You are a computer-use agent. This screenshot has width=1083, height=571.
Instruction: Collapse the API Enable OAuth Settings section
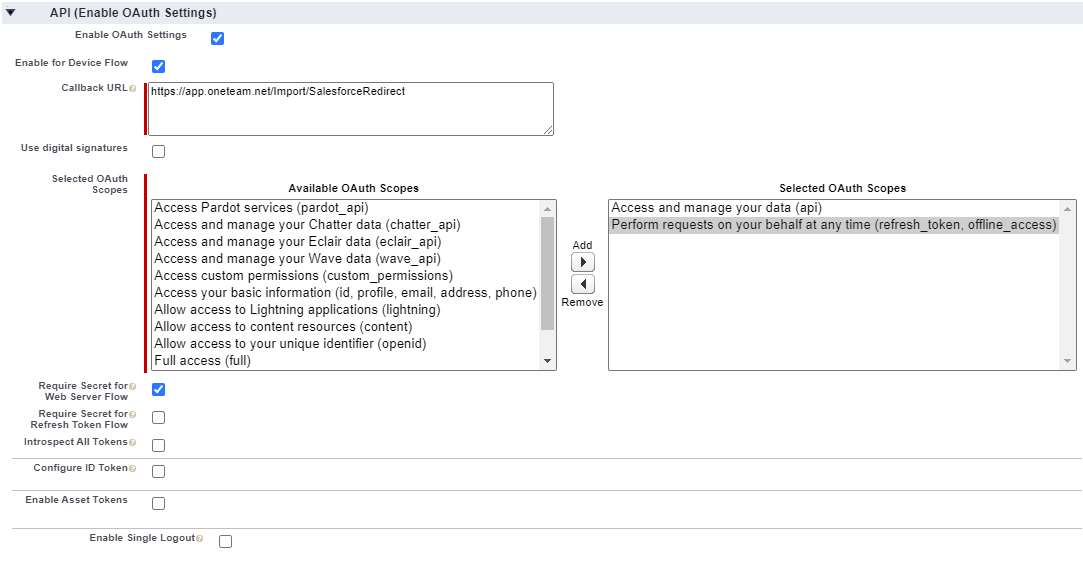(10, 12)
